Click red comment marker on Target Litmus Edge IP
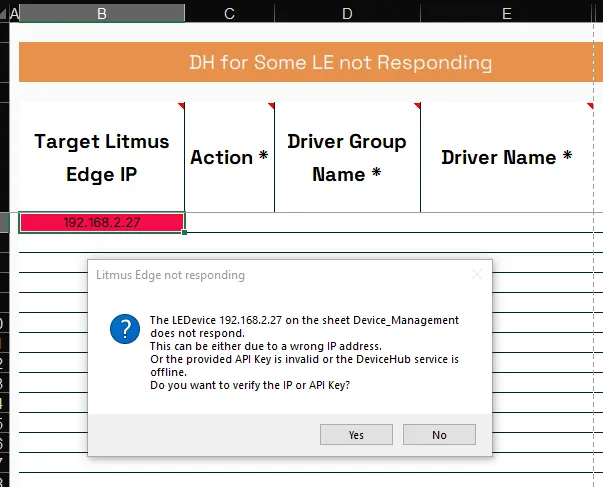The image size is (603, 487). tap(182, 105)
